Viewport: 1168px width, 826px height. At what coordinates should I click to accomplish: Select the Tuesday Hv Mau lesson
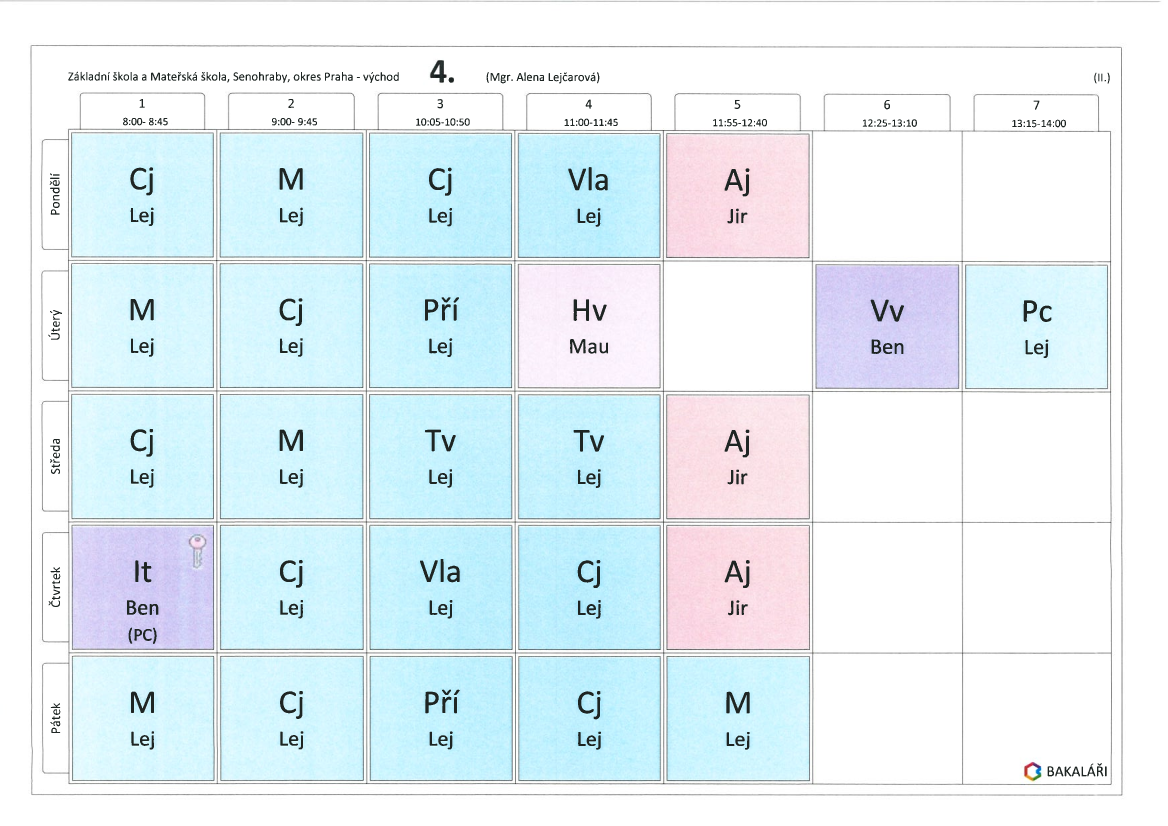pos(588,326)
